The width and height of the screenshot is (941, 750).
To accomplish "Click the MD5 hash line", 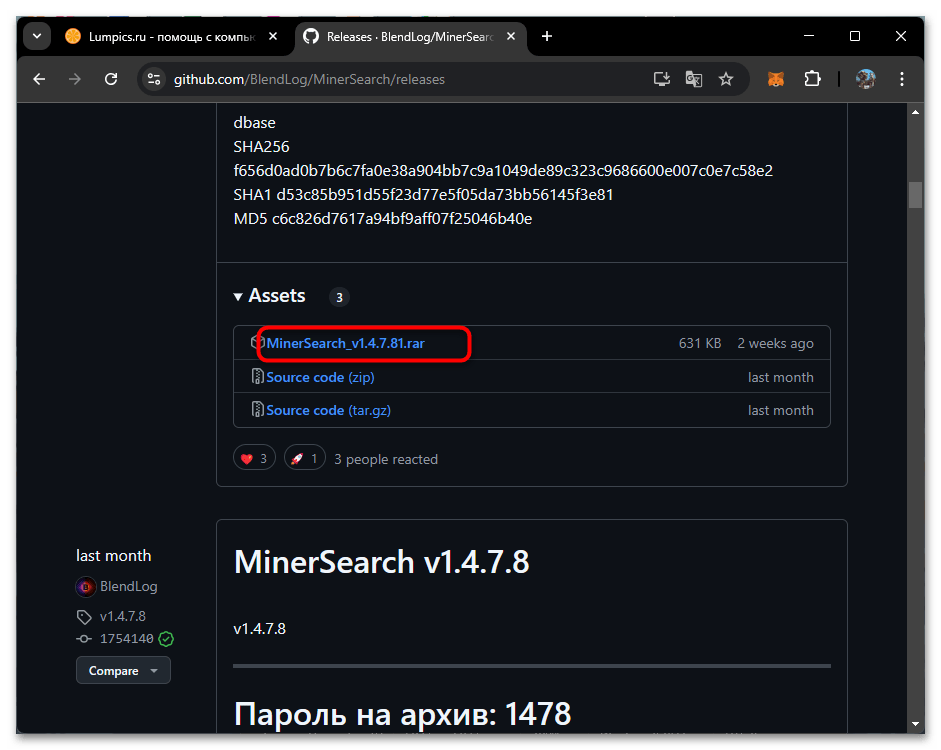I will pos(383,218).
